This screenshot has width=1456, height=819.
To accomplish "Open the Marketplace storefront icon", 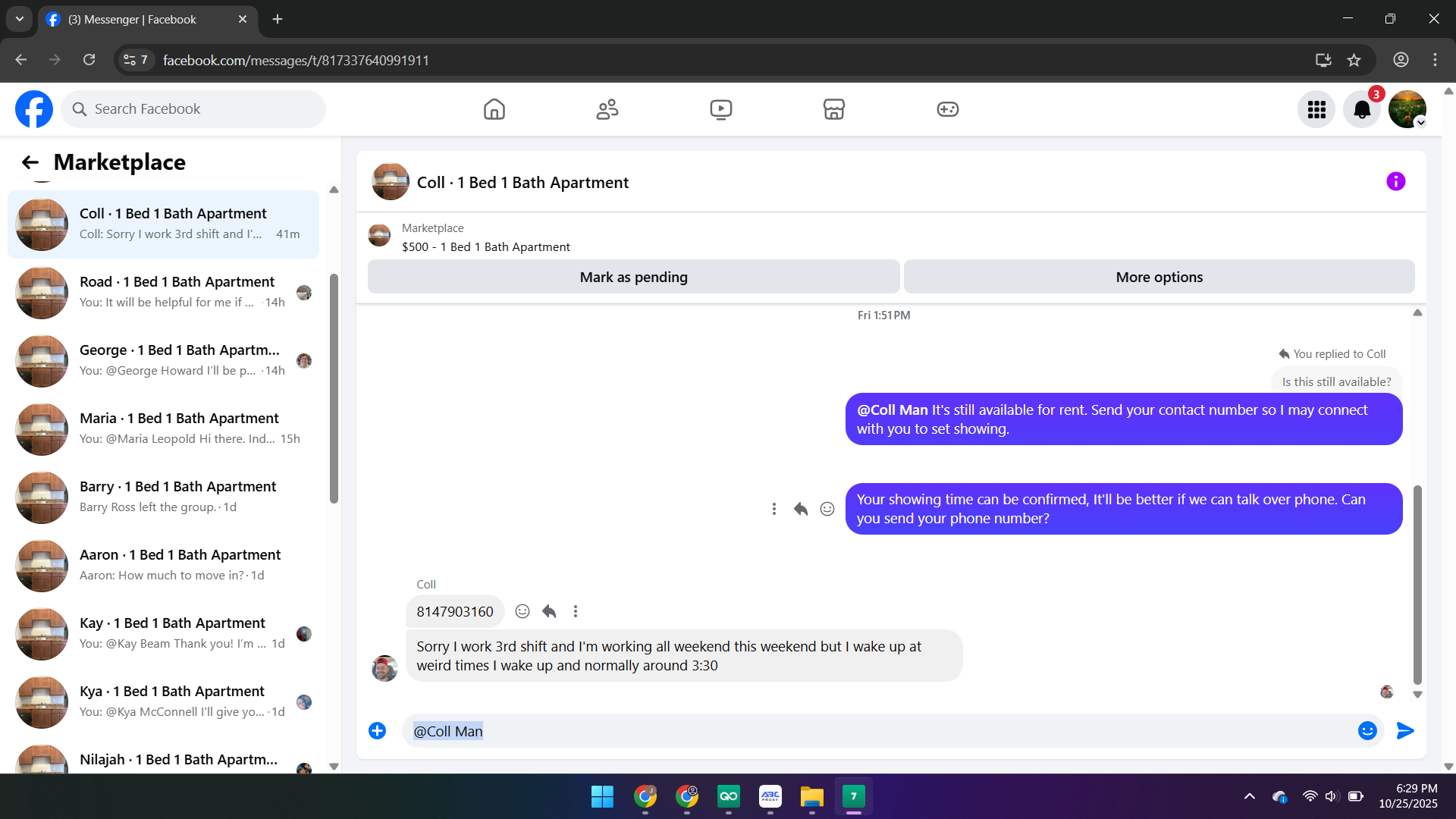I will click(x=833, y=109).
